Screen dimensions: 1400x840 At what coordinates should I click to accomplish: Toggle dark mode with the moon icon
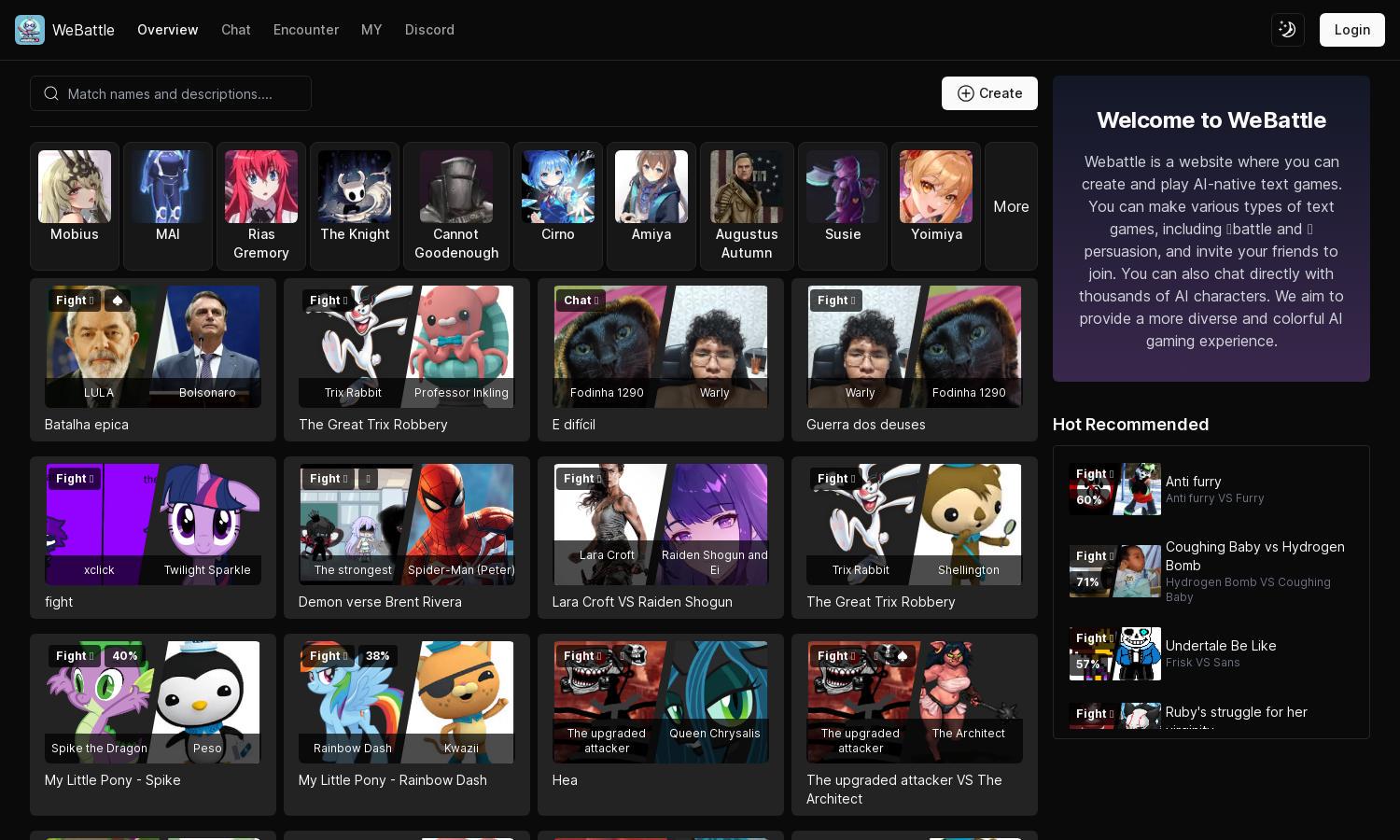coord(1288,30)
